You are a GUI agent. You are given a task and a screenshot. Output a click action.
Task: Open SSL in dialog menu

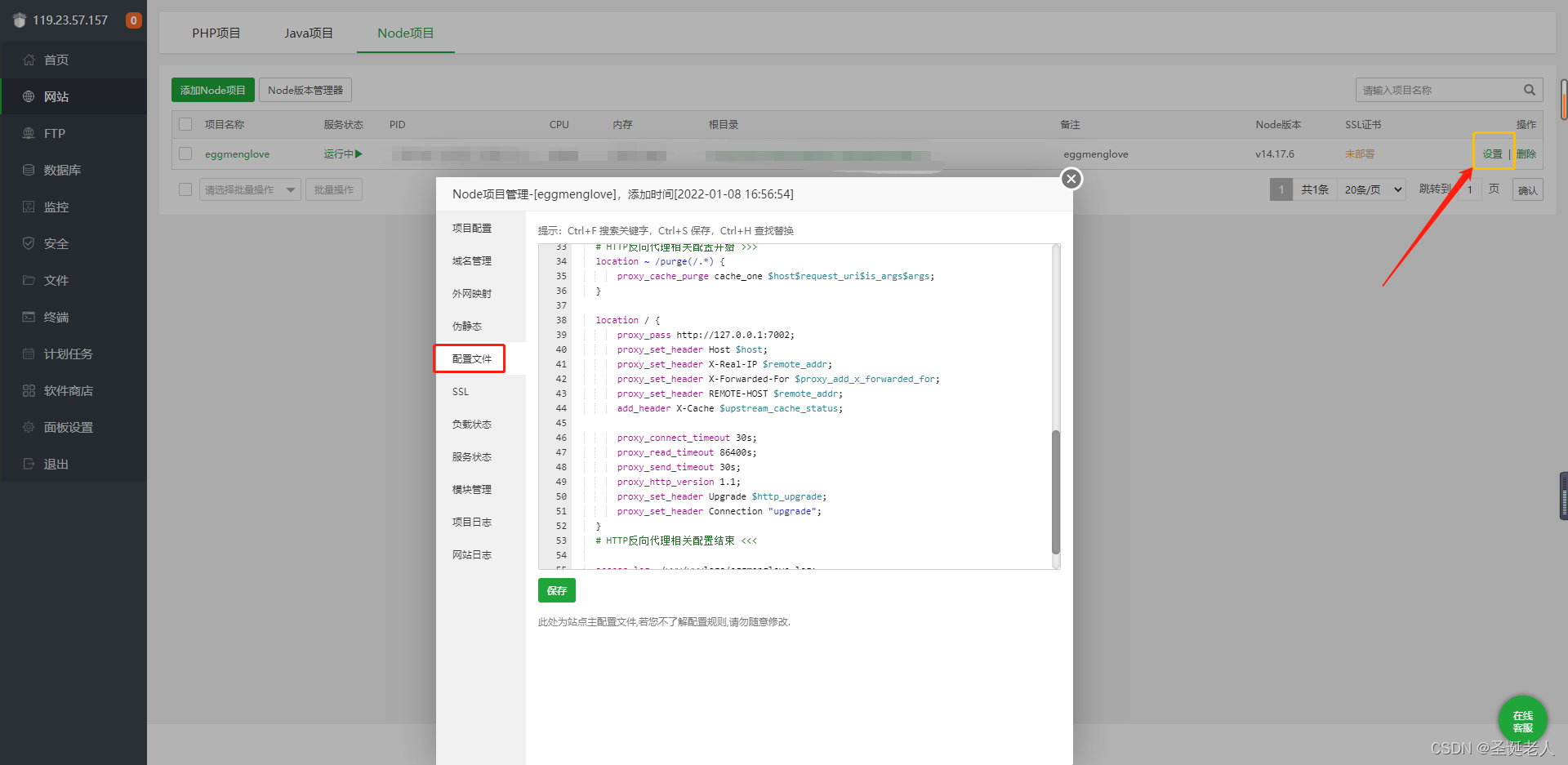tap(480, 391)
